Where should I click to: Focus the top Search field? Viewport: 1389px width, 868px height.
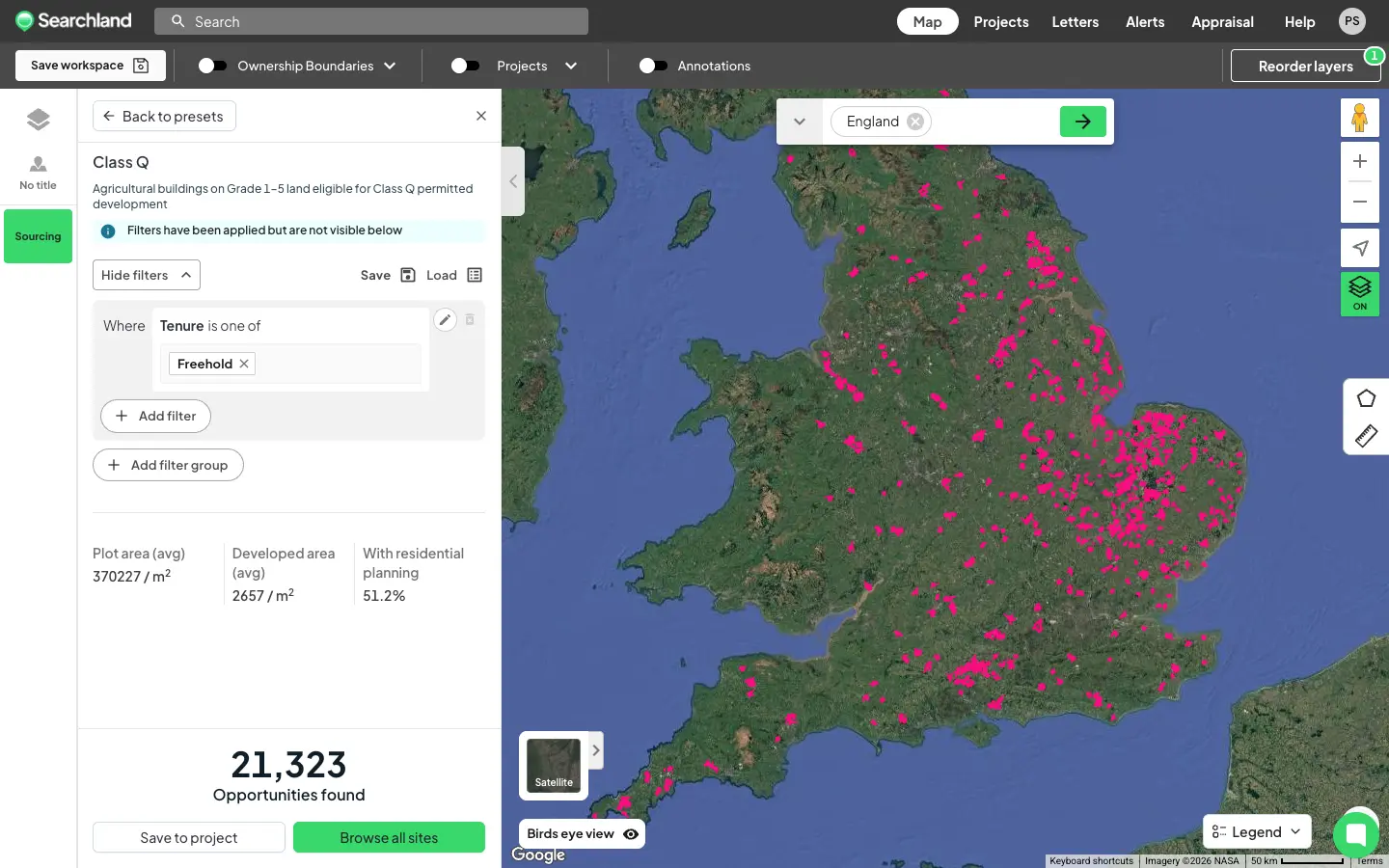pos(371,21)
